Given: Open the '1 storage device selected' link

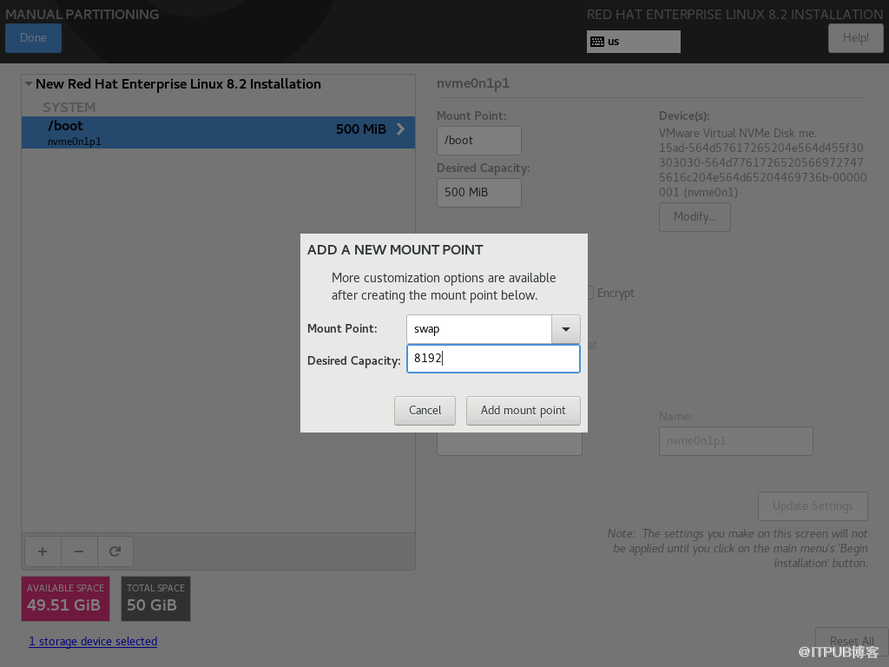Looking at the screenshot, I should 93,641.
